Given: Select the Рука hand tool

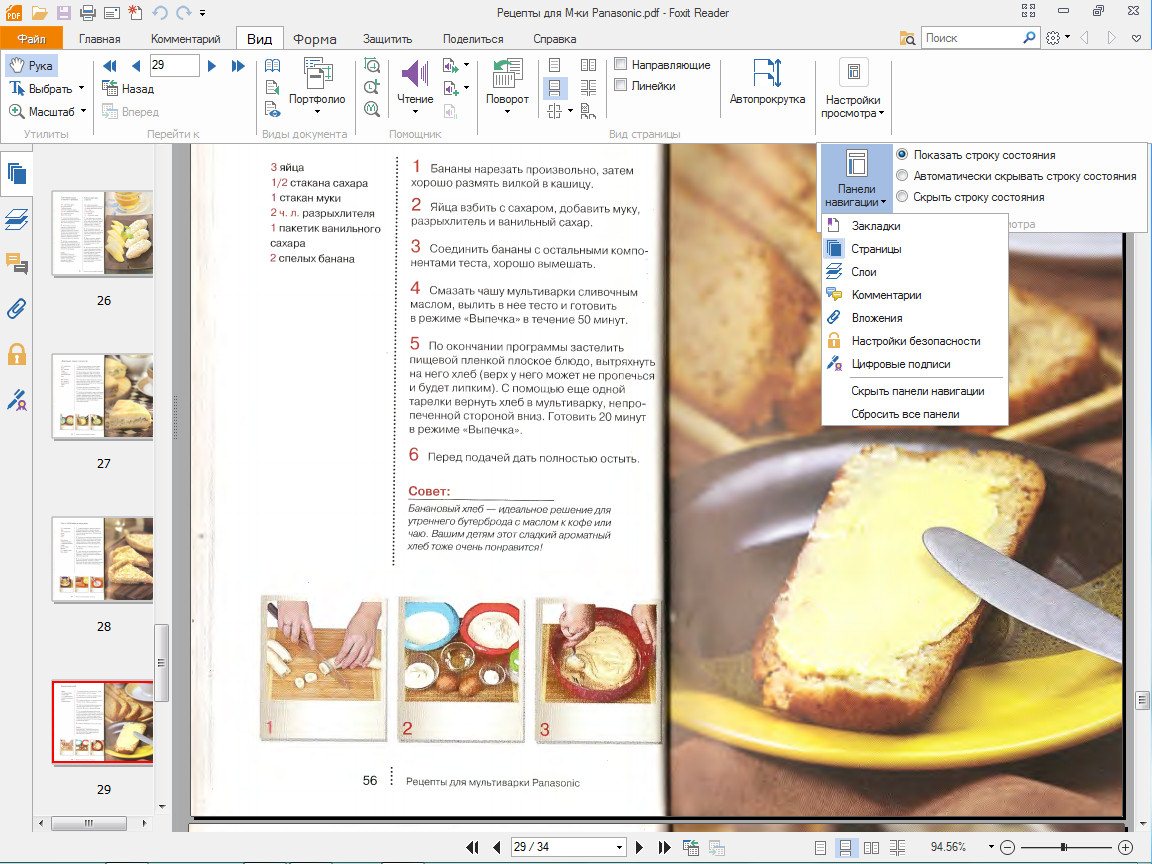Looking at the screenshot, I should tap(31, 66).
